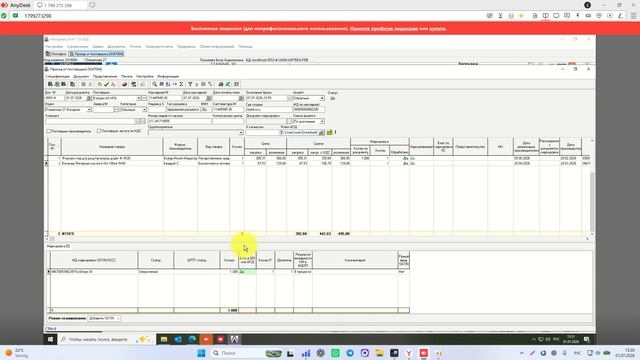Click the Windows Start button on host taskbar
Screen dimensions: 640x360
pyautogui.click(x=201, y=353)
